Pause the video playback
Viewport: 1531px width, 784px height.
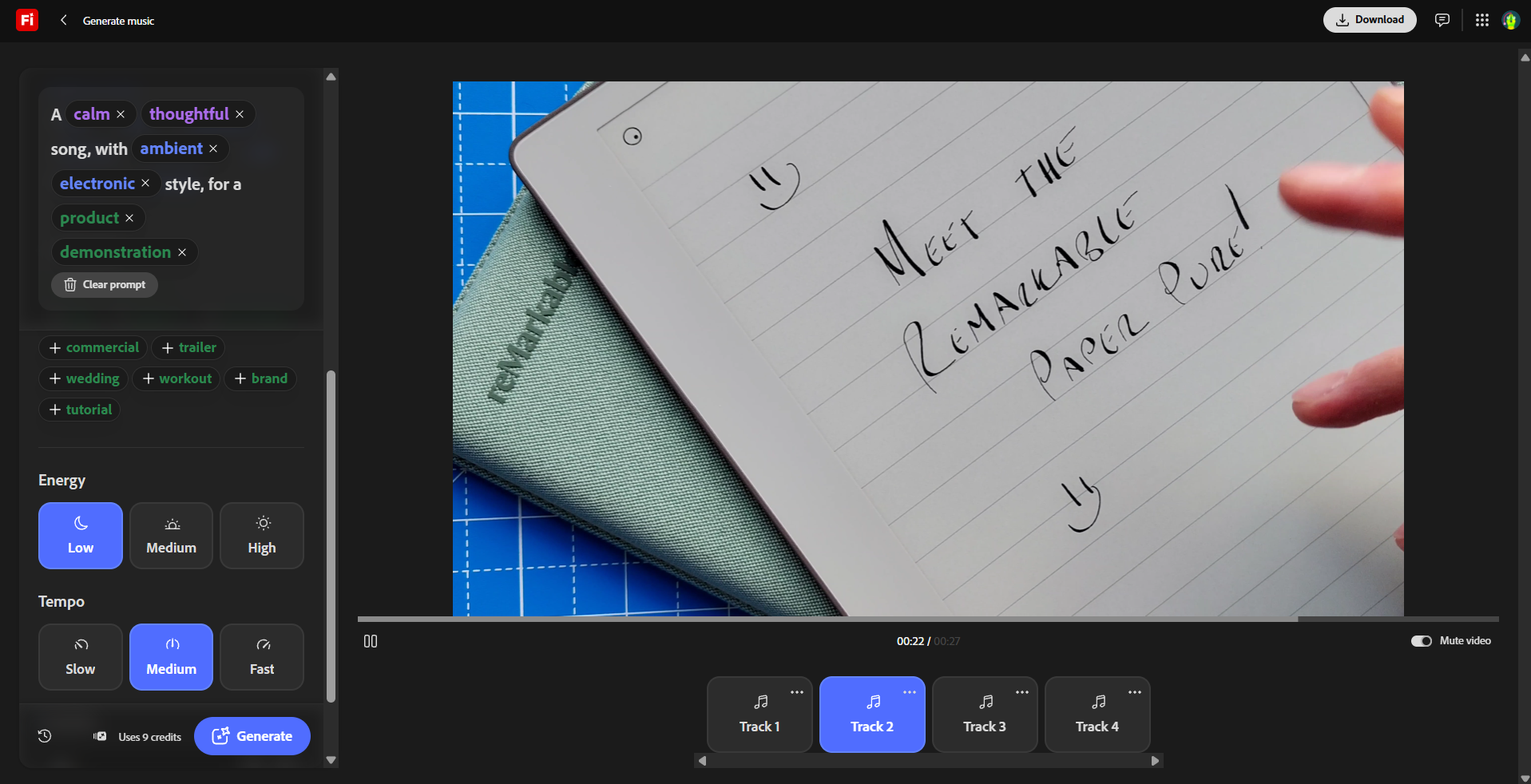(x=371, y=641)
